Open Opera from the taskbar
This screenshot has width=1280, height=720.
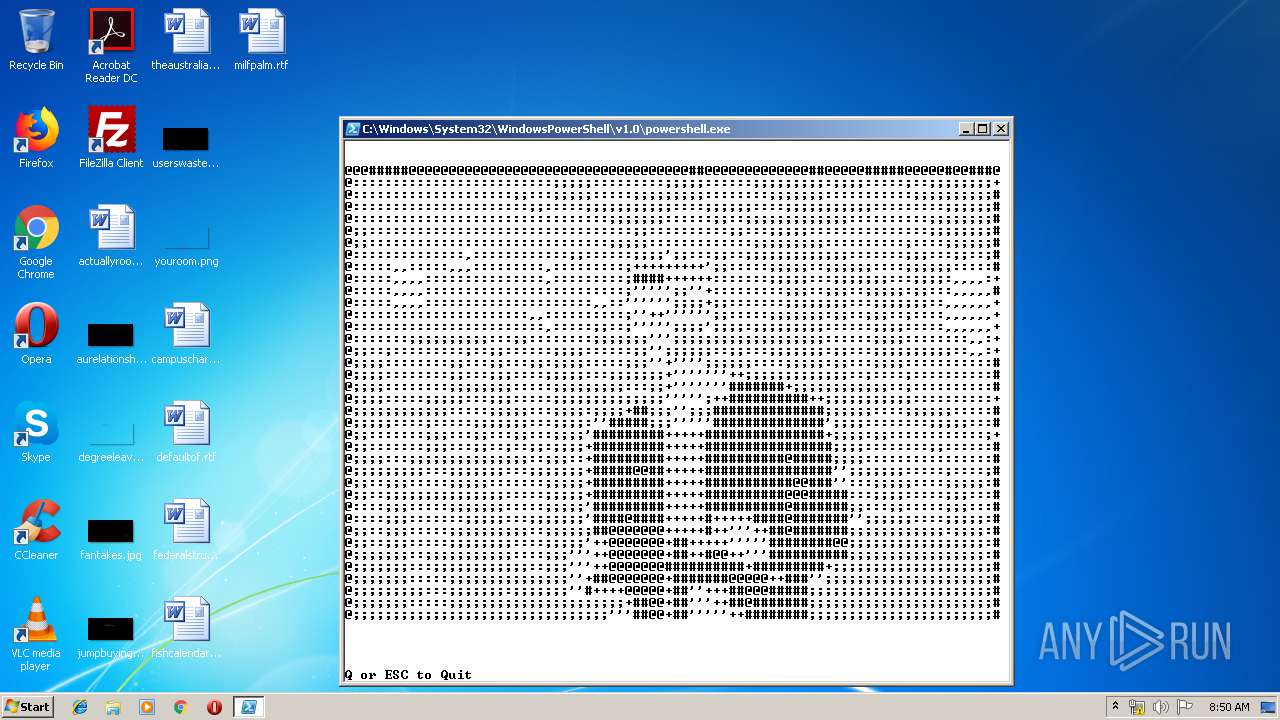coord(214,707)
